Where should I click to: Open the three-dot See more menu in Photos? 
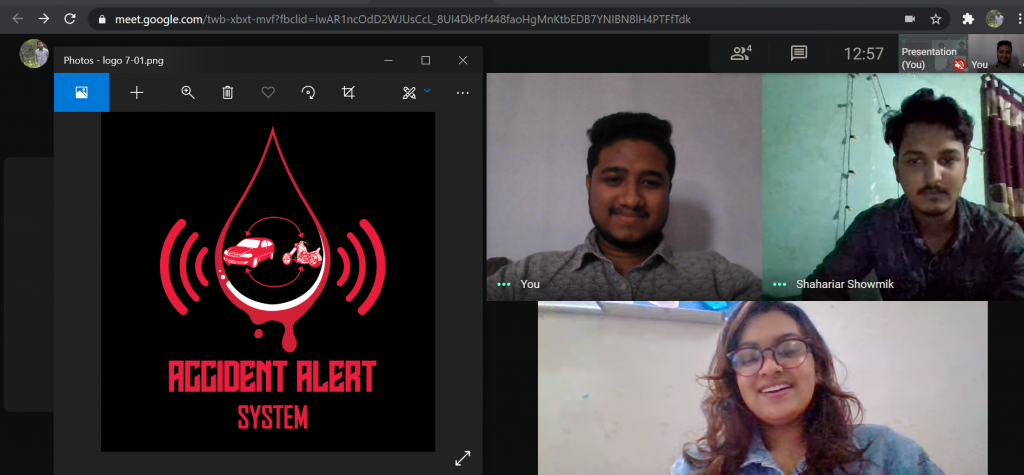point(462,92)
